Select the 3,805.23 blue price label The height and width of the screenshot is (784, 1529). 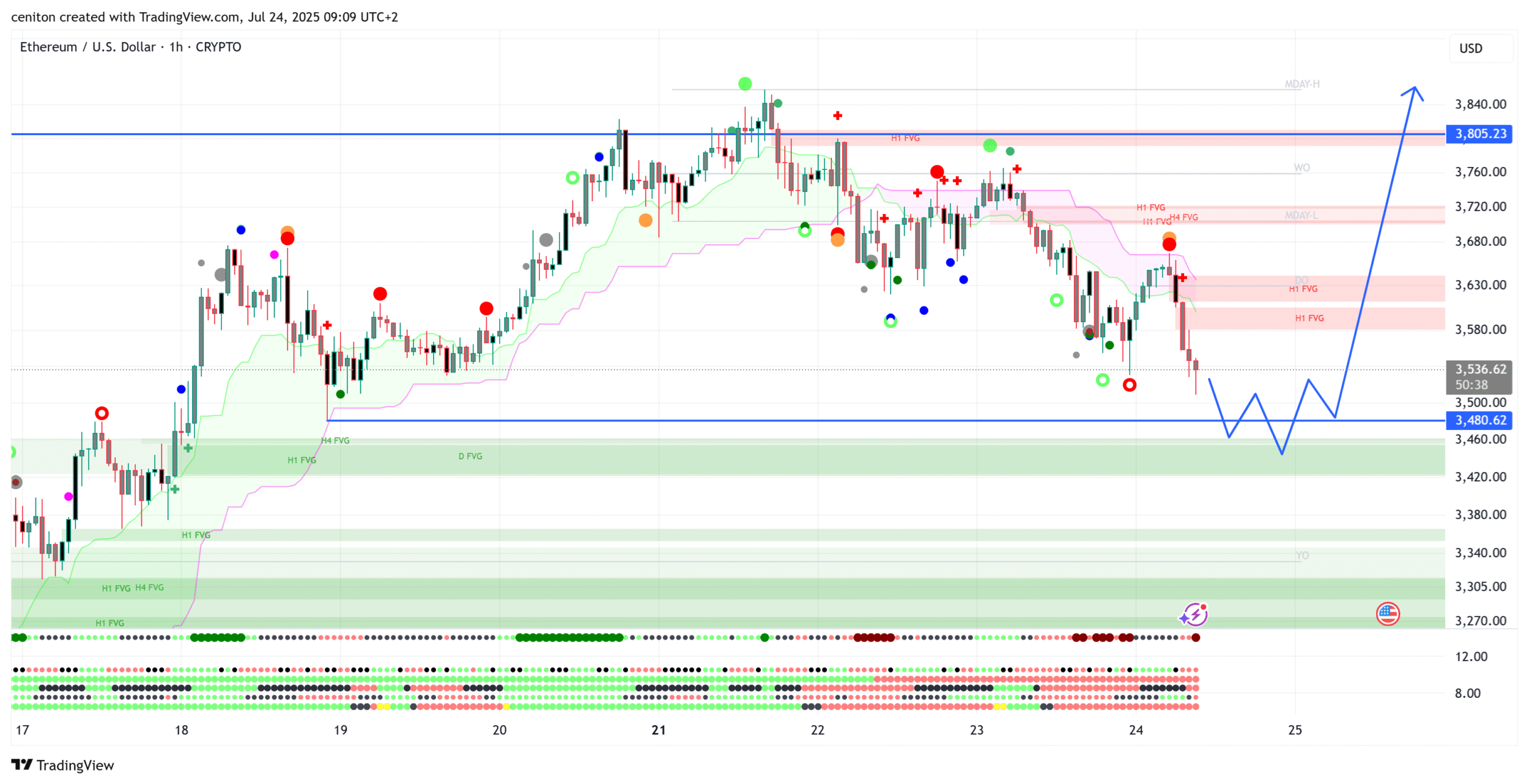click(x=1479, y=134)
